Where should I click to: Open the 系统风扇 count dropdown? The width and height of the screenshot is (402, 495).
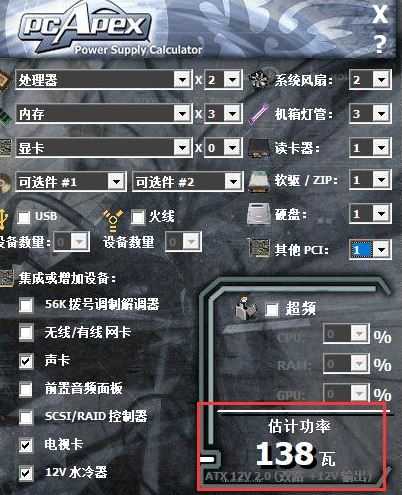click(x=381, y=80)
